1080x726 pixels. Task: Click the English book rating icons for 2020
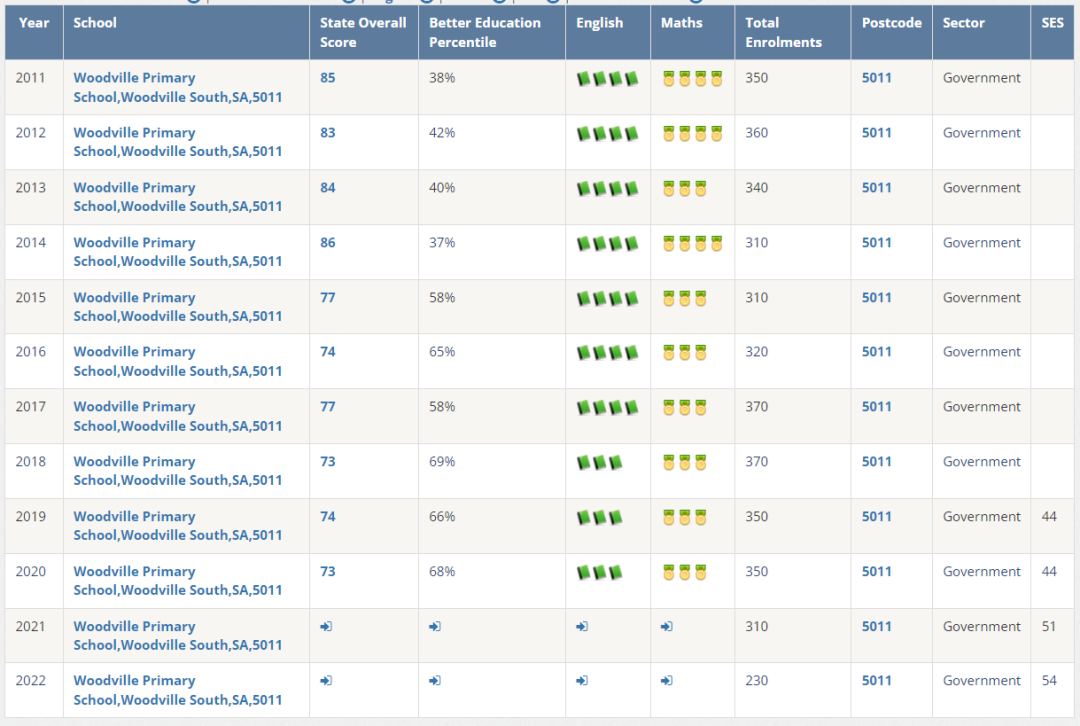[599, 572]
